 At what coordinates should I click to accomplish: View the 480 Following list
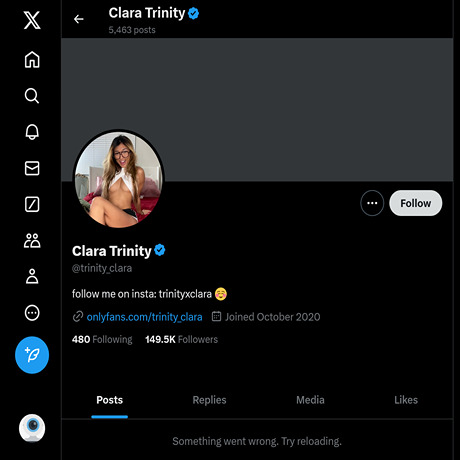point(102,339)
